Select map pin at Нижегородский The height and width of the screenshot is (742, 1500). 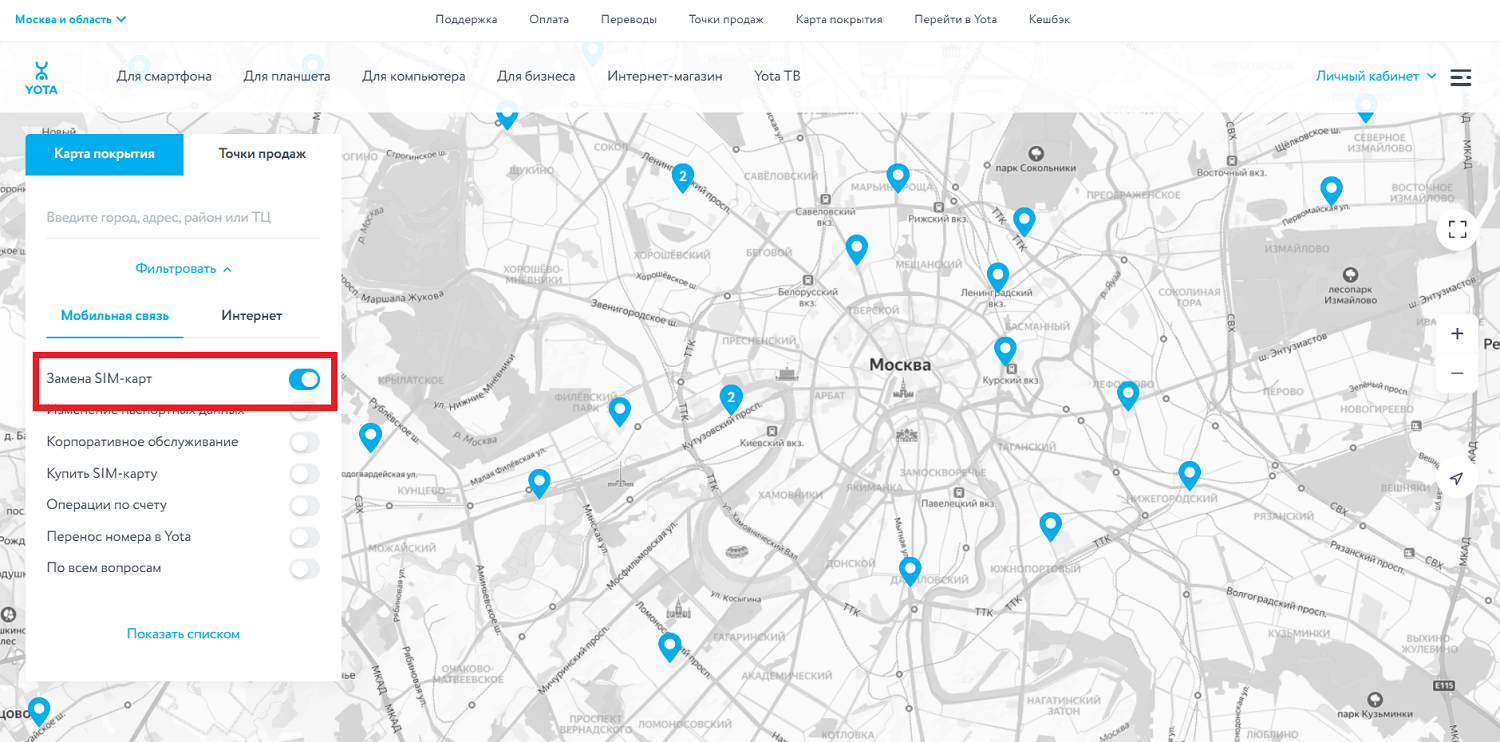pos(1189,475)
